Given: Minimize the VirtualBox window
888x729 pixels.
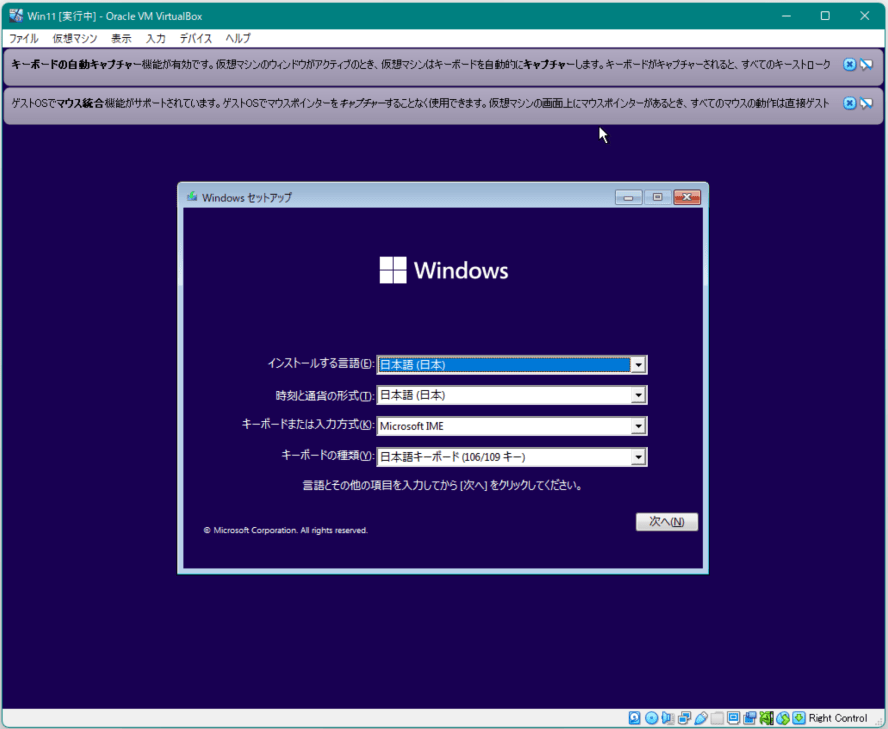Looking at the screenshot, I should (x=786, y=16).
